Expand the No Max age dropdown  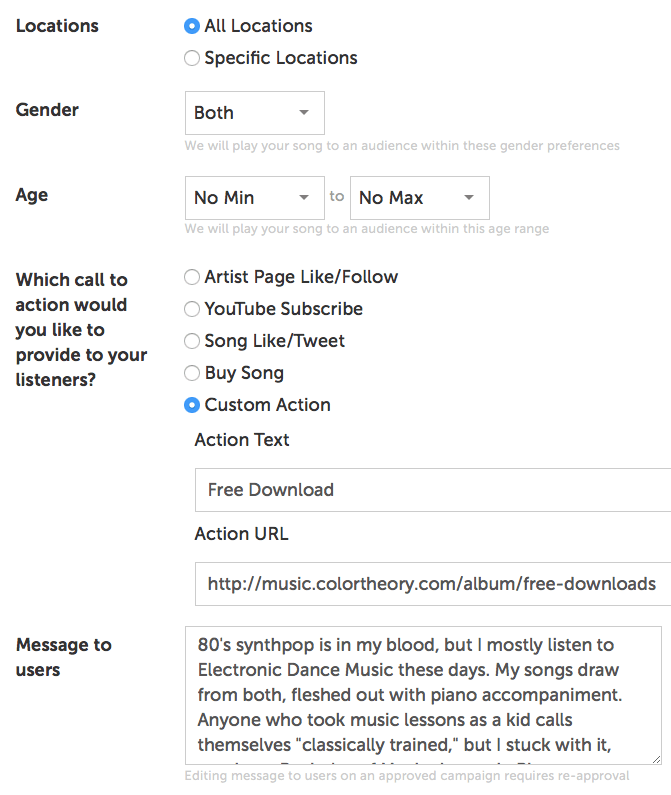click(419, 198)
